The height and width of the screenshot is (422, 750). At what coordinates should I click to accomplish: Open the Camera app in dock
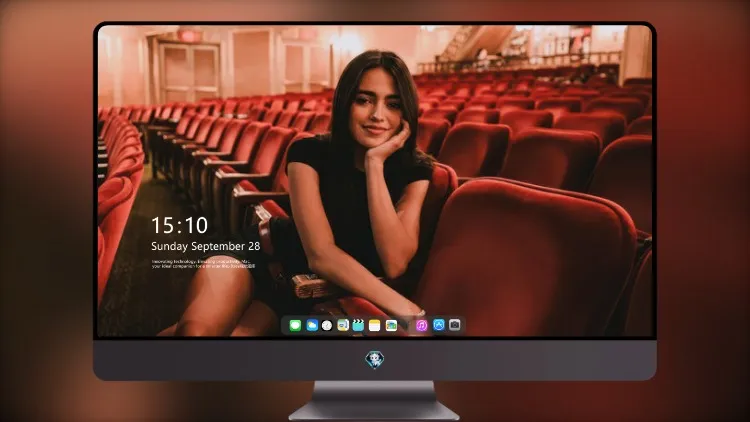tap(455, 325)
